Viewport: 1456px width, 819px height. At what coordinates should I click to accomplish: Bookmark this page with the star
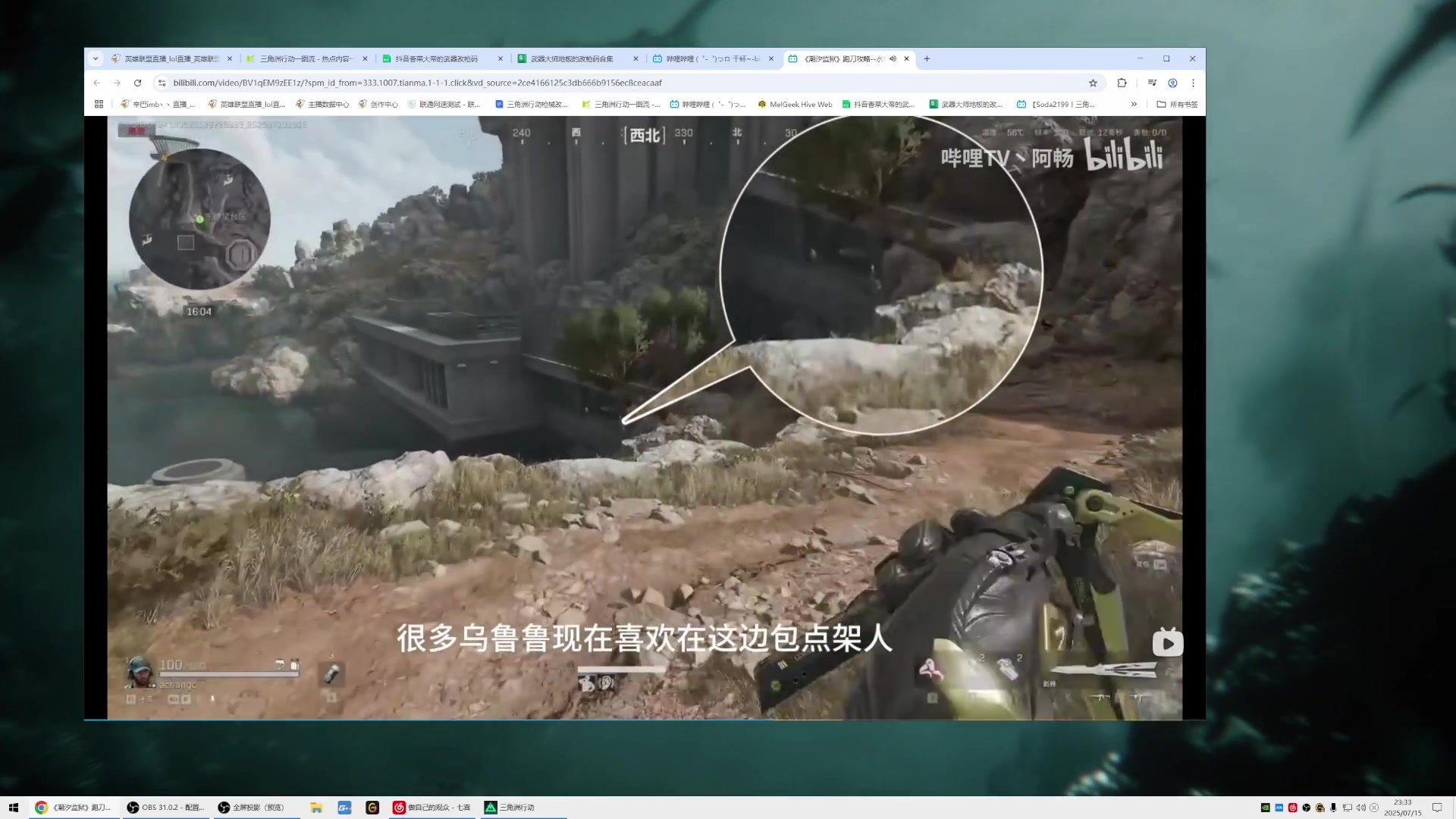click(x=1093, y=83)
